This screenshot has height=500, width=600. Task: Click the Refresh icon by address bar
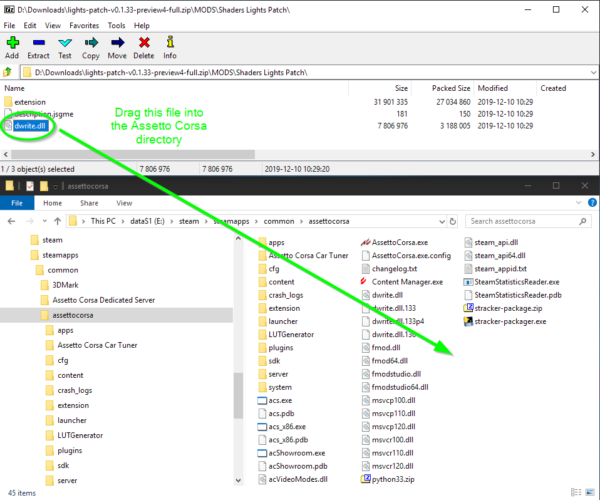tap(453, 221)
